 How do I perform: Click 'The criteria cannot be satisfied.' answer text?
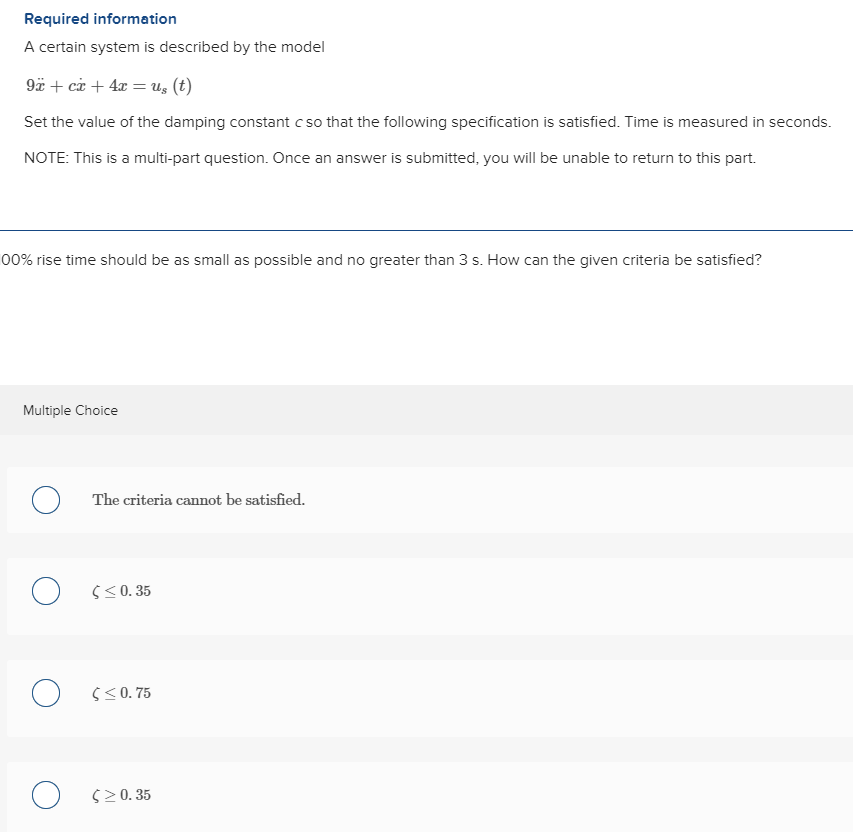199,500
